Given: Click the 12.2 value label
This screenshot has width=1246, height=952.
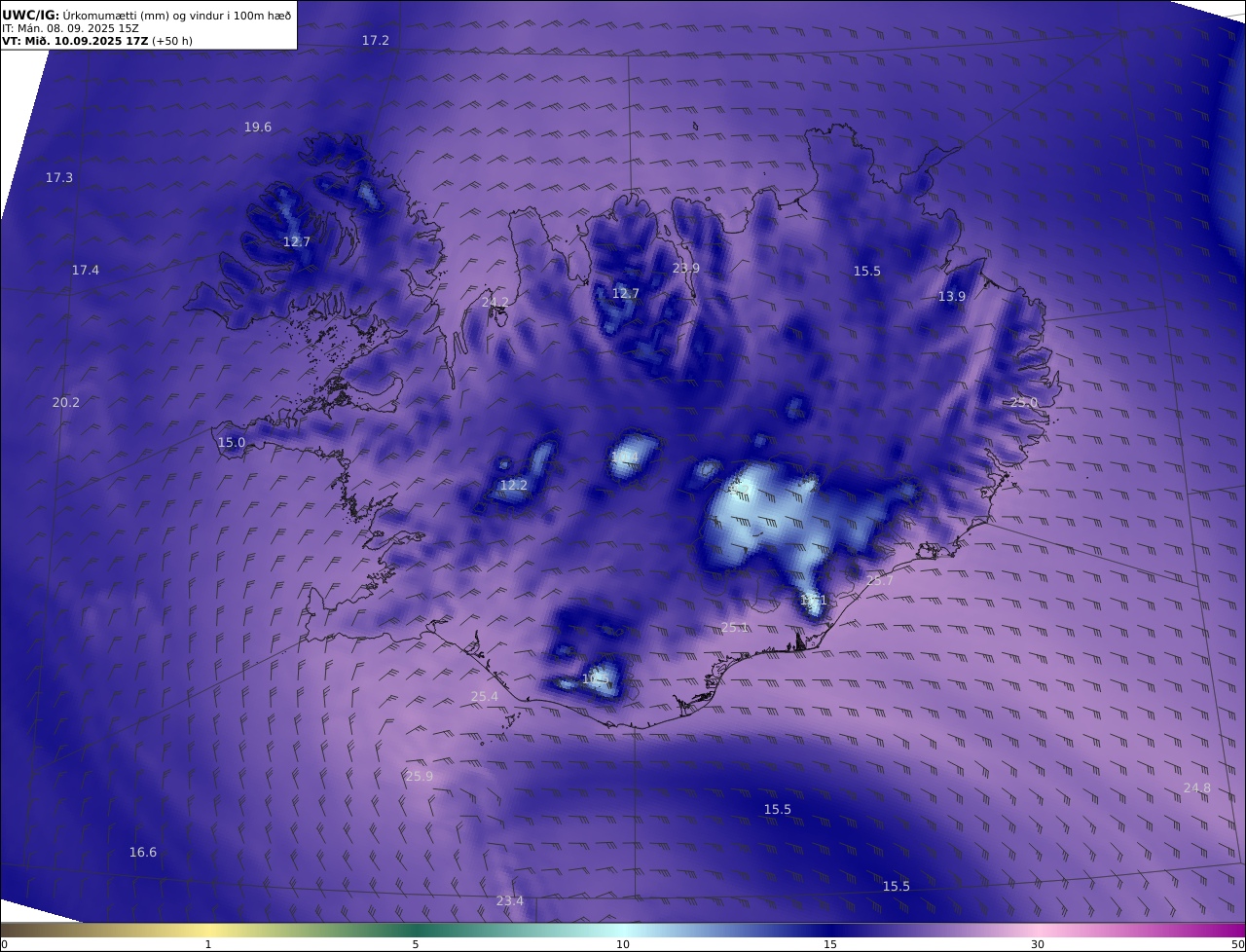Looking at the screenshot, I should [x=514, y=486].
